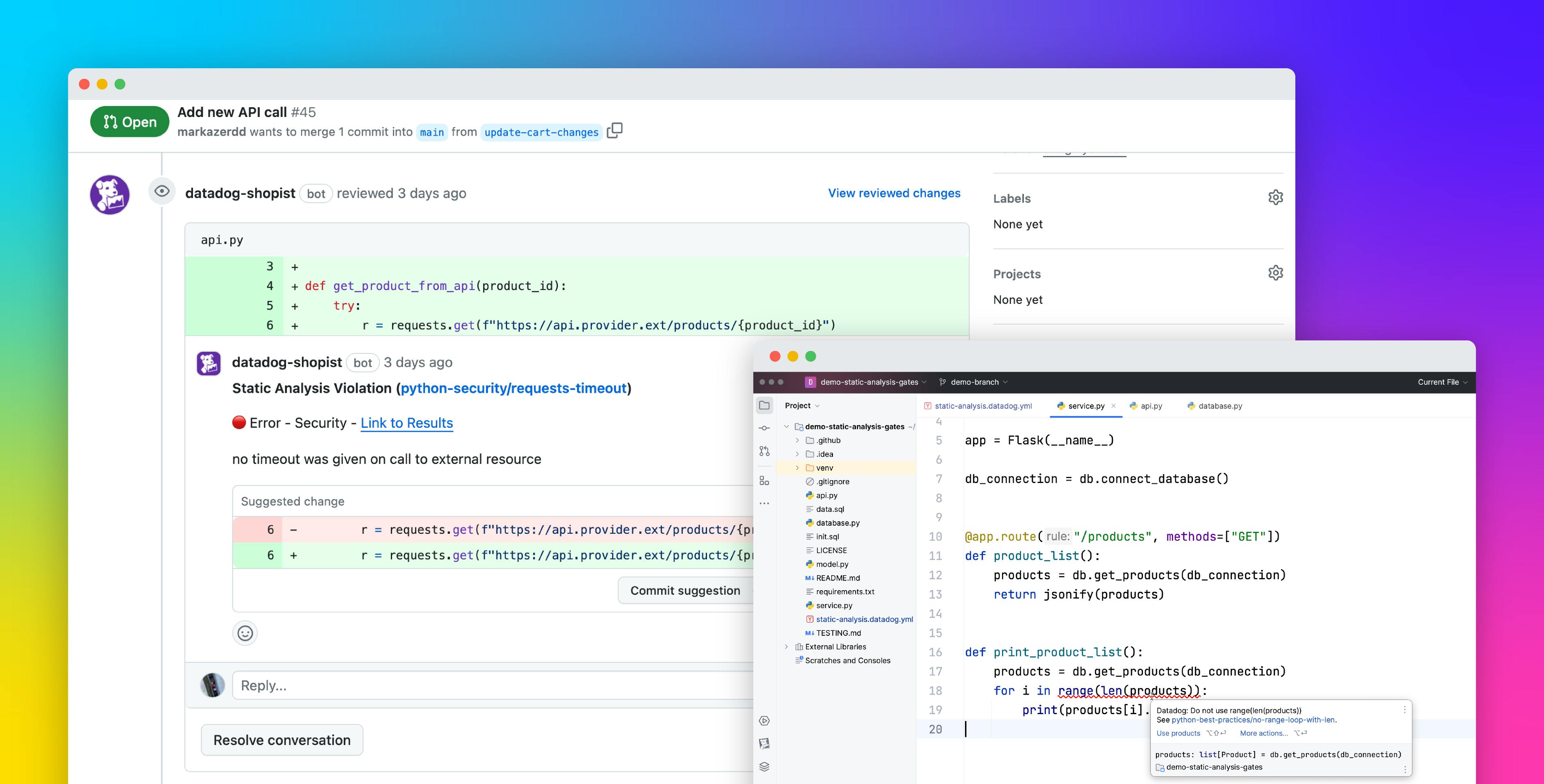1544x784 pixels.
Task: Apply the Use products quick fix
Action: point(1178,733)
